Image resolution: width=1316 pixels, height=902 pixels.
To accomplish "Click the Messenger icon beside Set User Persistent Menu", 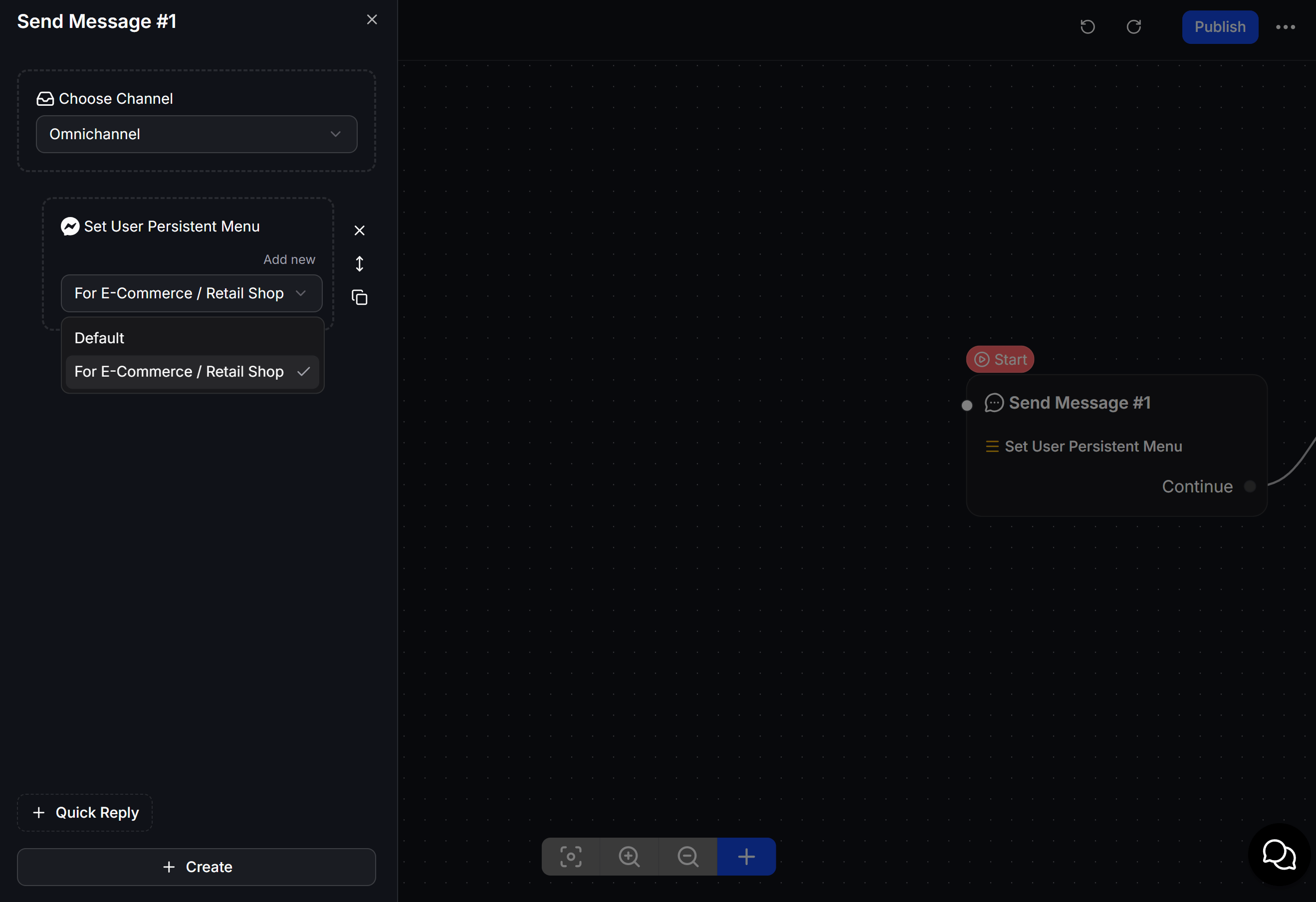I will [x=70, y=226].
